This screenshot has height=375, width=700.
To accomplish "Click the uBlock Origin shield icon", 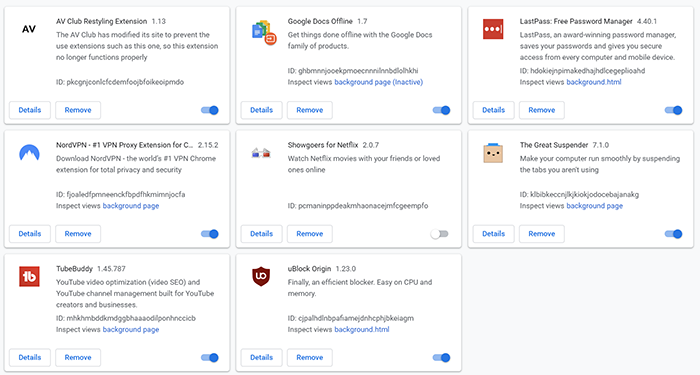I will point(261,276).
